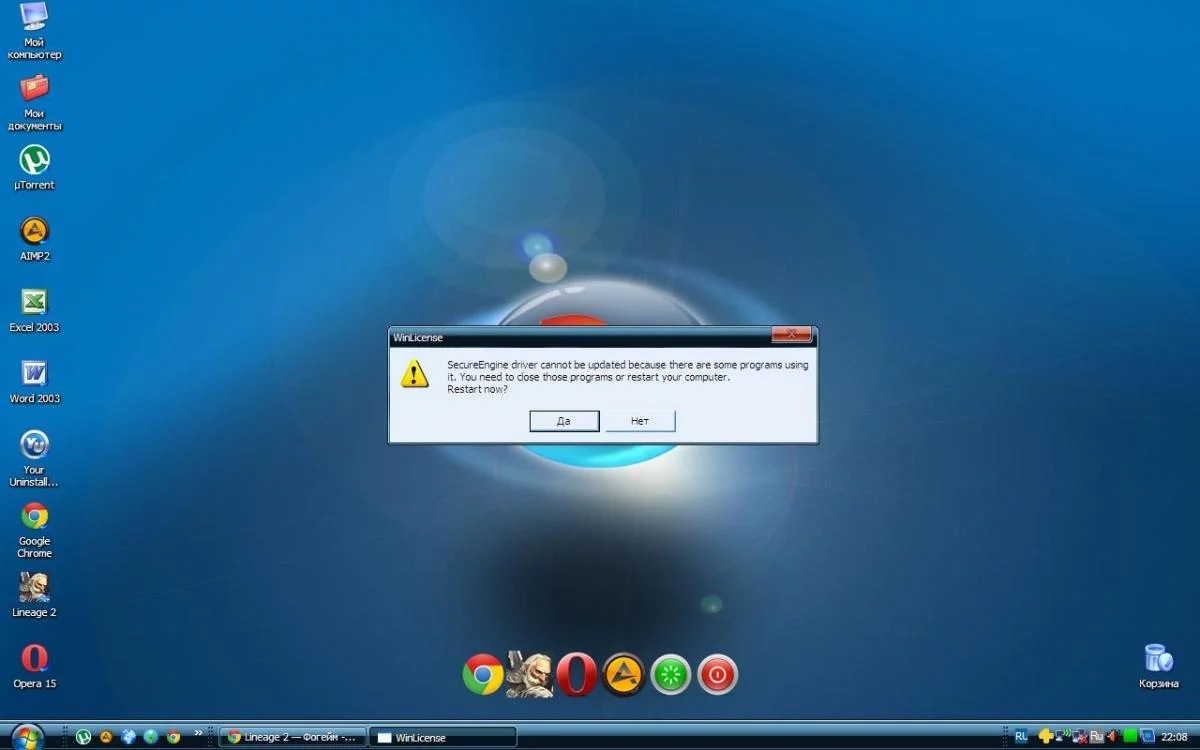1200x750 pixels.
Task: Select the Your Uninstaller desktop icon
Action: [34, 458]
